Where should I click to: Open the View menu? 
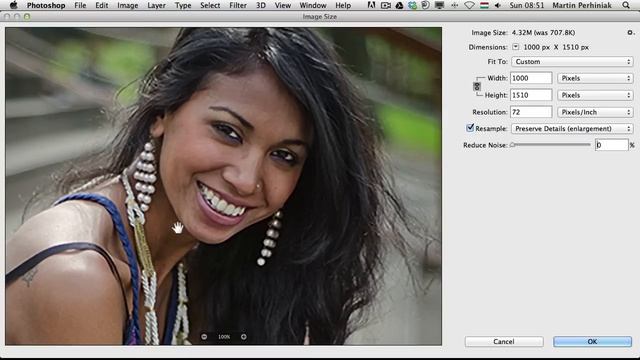coord(282,5)
